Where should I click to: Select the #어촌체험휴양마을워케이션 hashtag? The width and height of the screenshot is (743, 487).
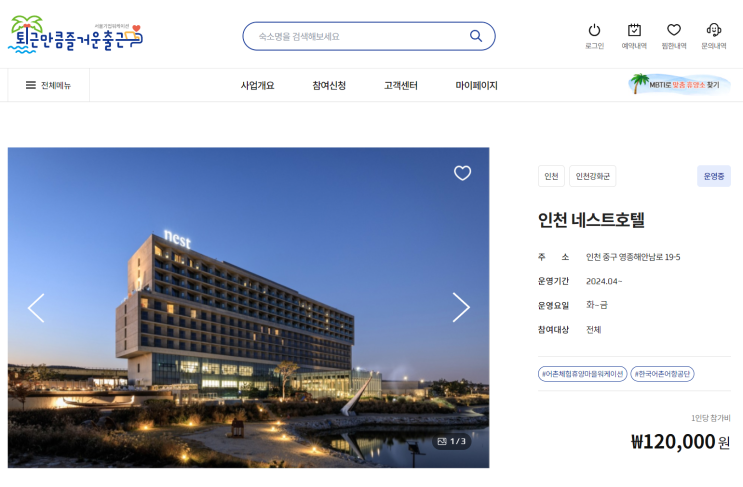tap(582, 374)
